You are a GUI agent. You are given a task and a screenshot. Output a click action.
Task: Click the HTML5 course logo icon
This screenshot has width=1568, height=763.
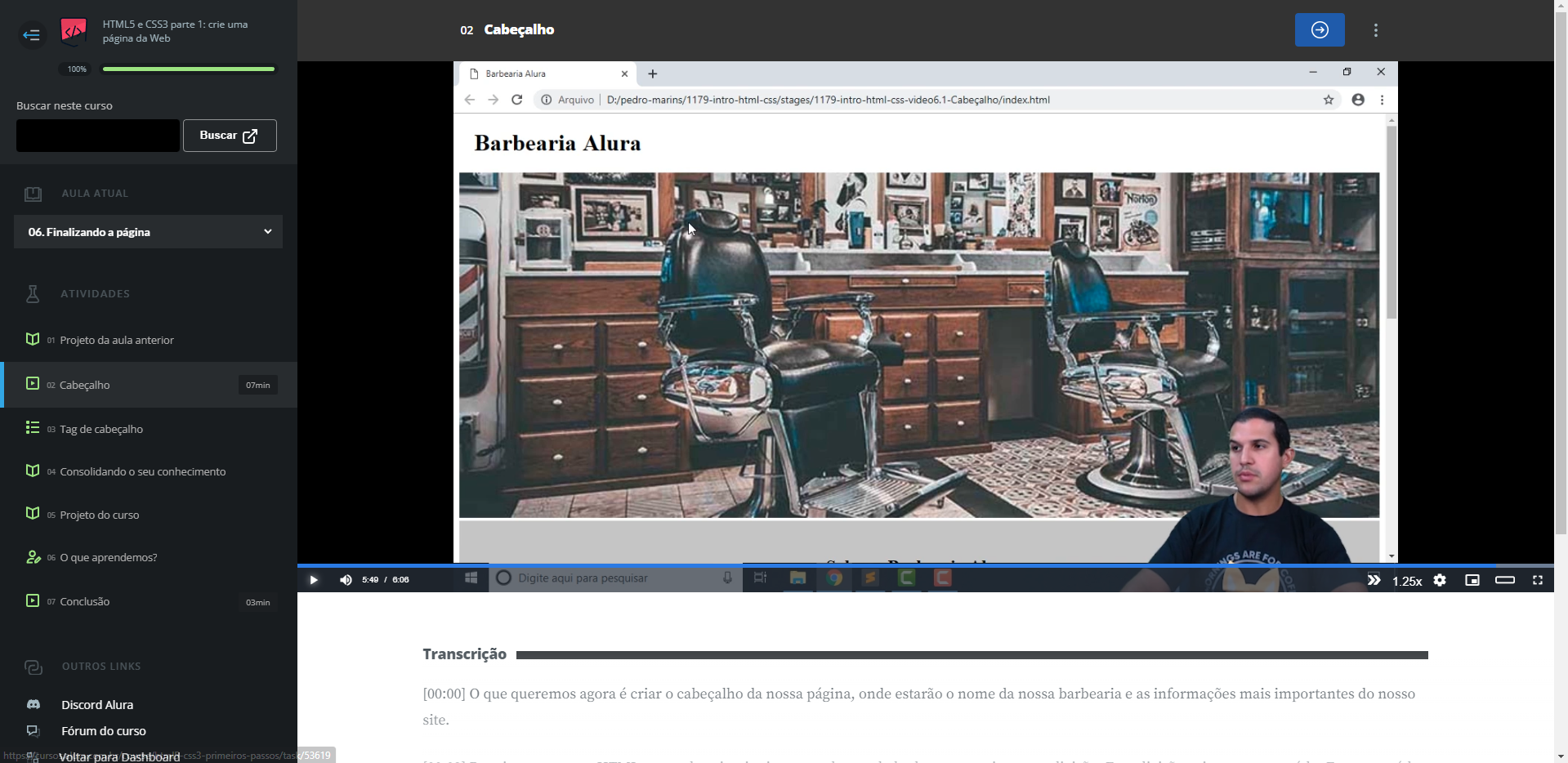pyautogui.click(x=74, y=32)
